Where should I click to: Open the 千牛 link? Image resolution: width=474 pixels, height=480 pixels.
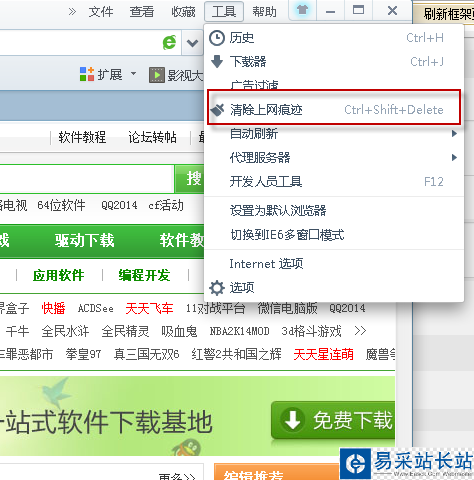point(17,331)
